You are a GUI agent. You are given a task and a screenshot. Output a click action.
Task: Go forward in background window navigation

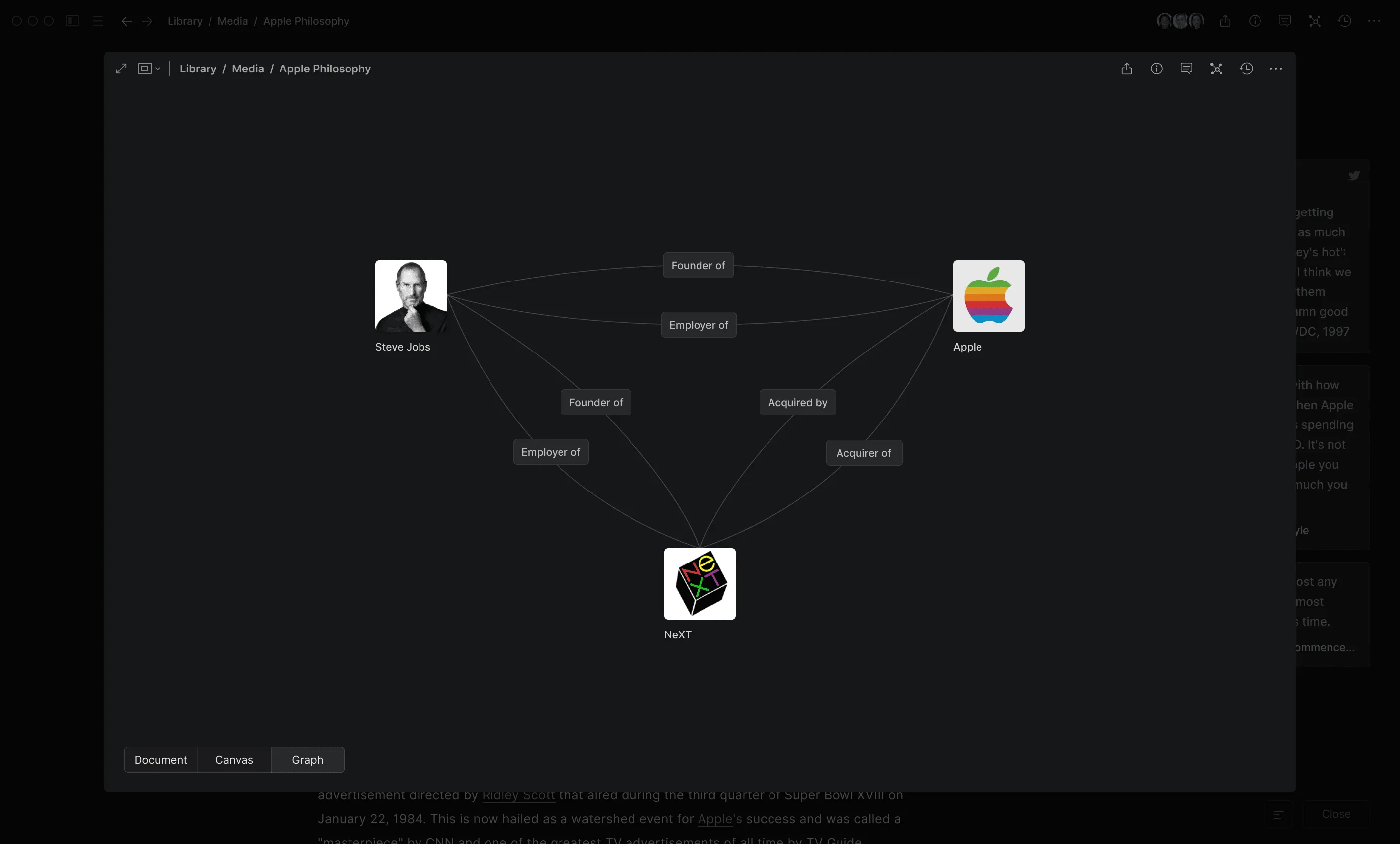[x=147, y=21]
